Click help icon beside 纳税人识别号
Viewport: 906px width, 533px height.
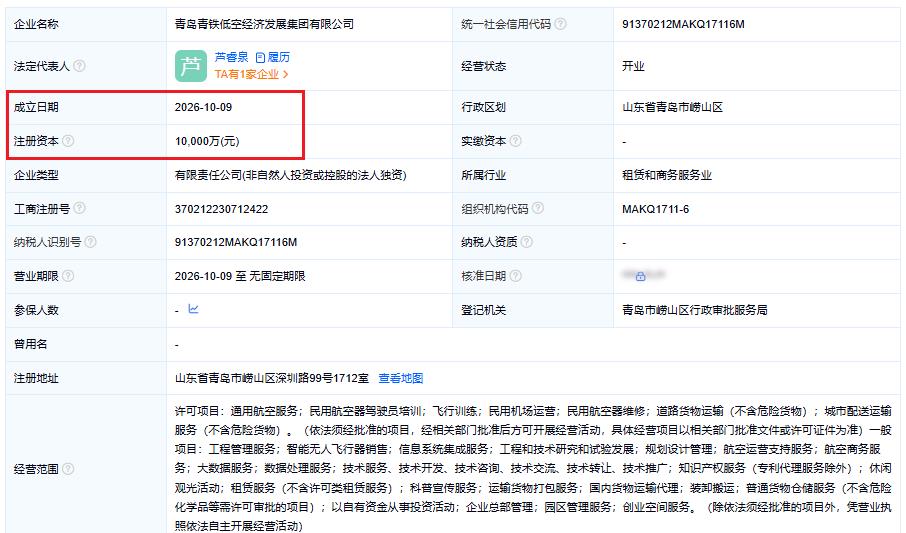pyautogui.click(x=90, y=242)
